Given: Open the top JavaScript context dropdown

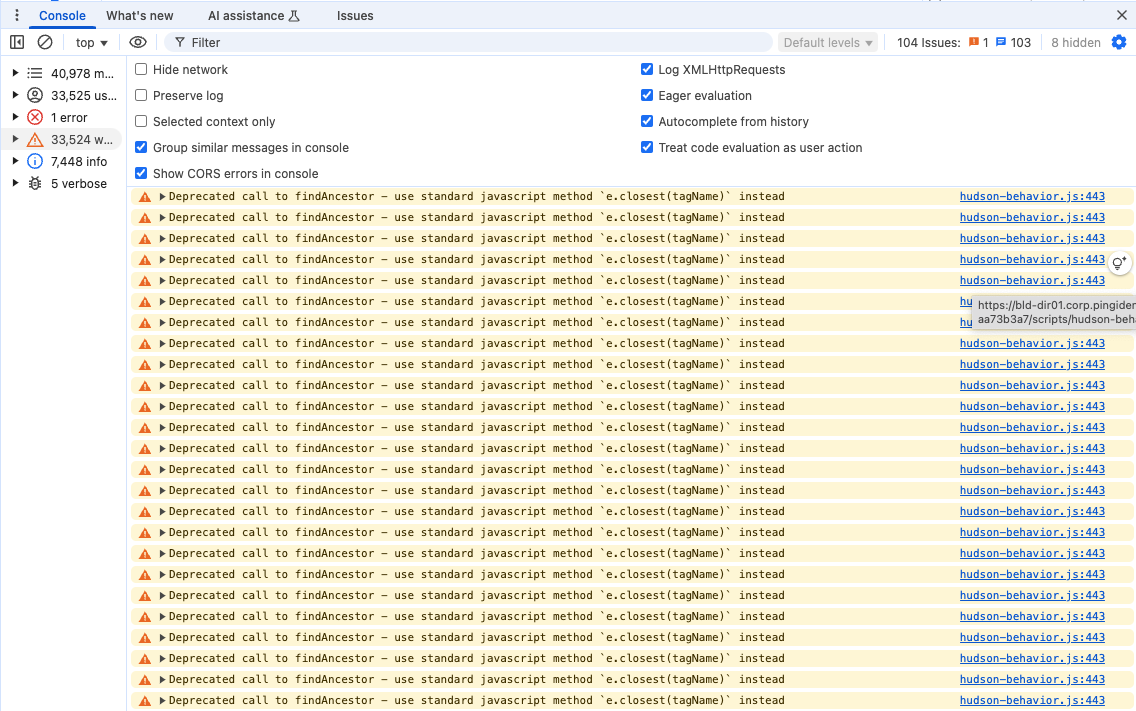Looking at the screenshot, I should click(x=91, y=42).
